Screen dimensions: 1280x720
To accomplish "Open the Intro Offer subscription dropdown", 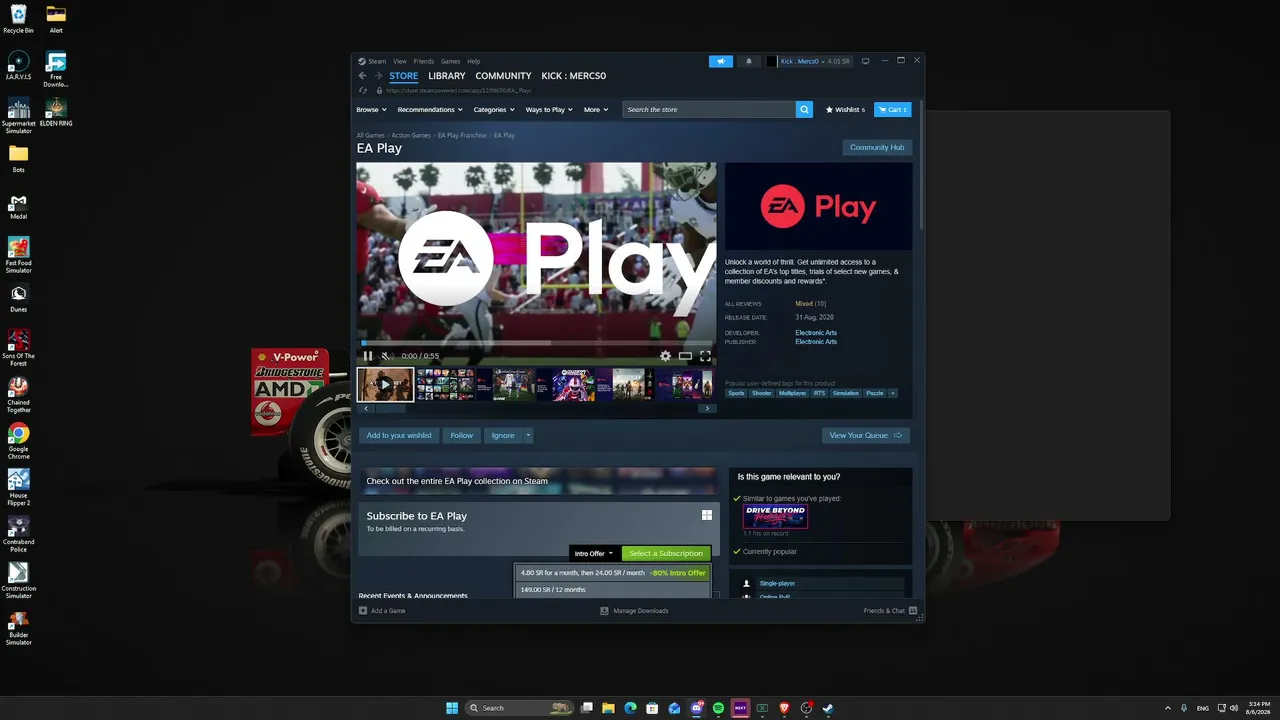I will click(594, 553).
